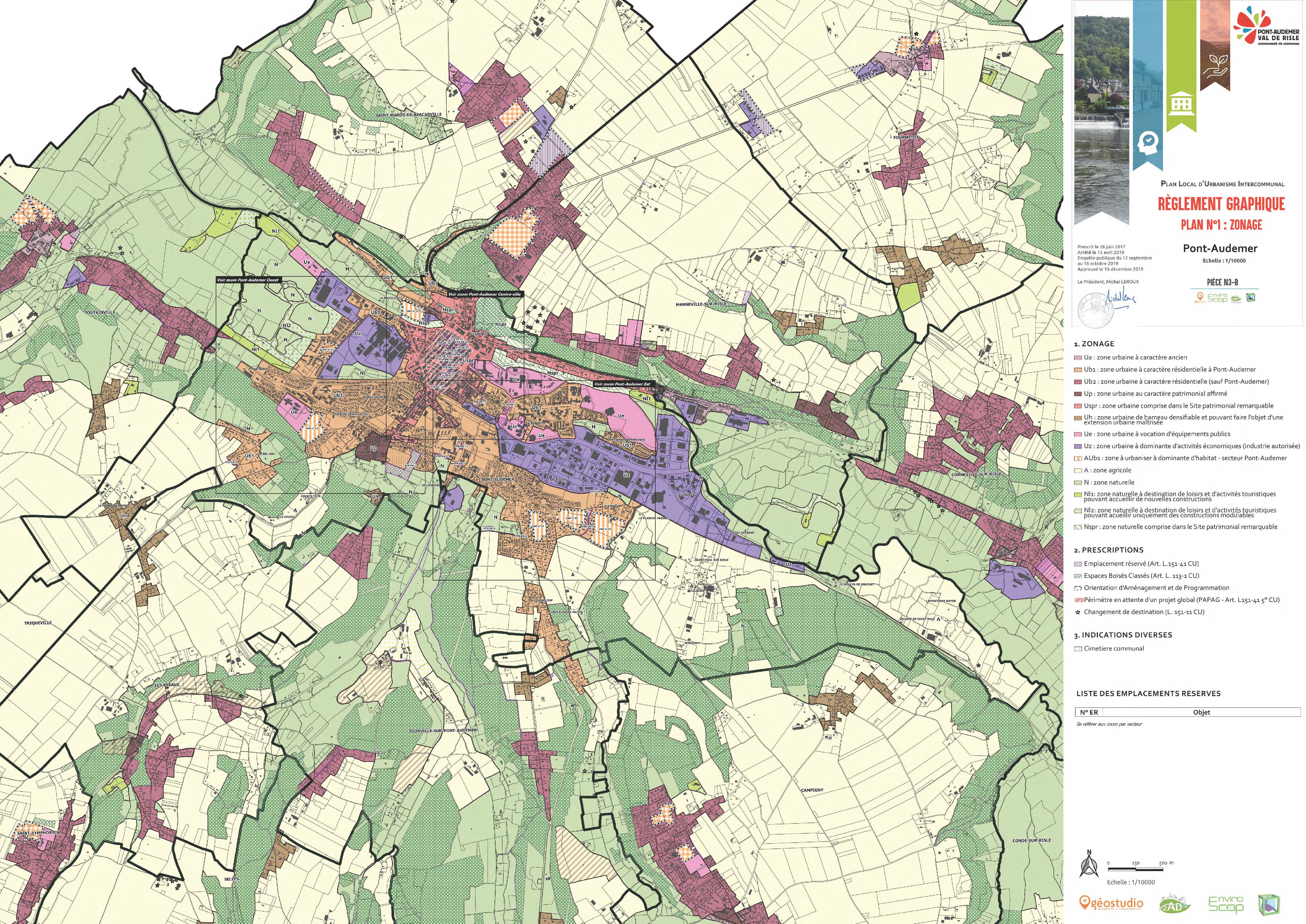Click the Ub2 zone legend swatch
Image resolution: width=1306 pixels, height=924 pixels.
coord(1077,382)
